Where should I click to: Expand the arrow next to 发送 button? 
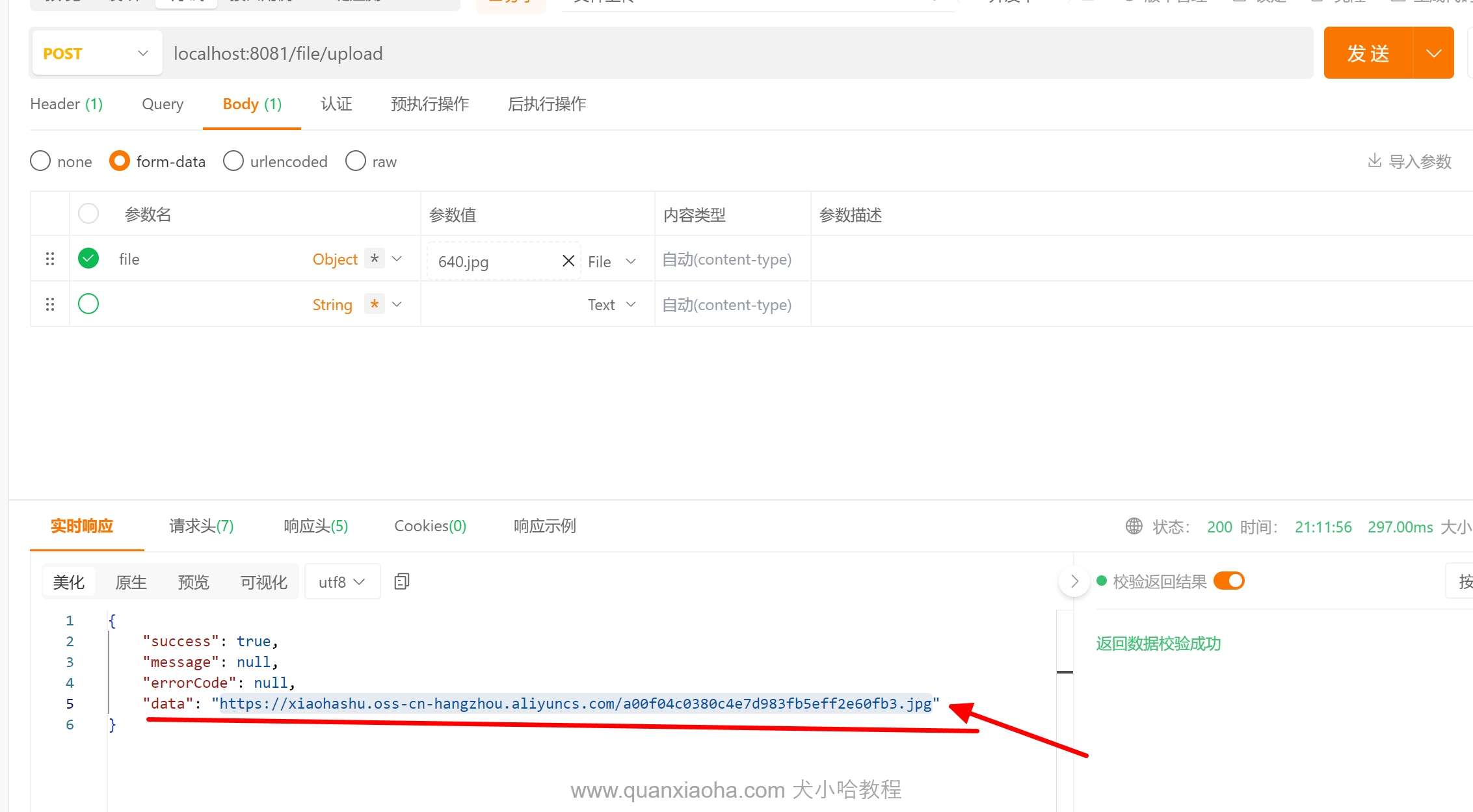pos(1433,53)
